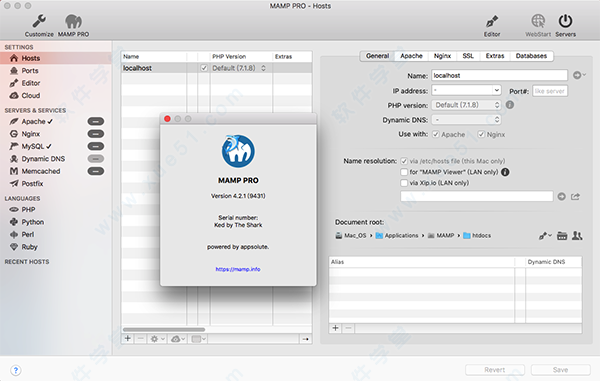Toggle via /etc/hosts file checkbox
This screenshot has width=600, height=381.
[x=404, y=161]
